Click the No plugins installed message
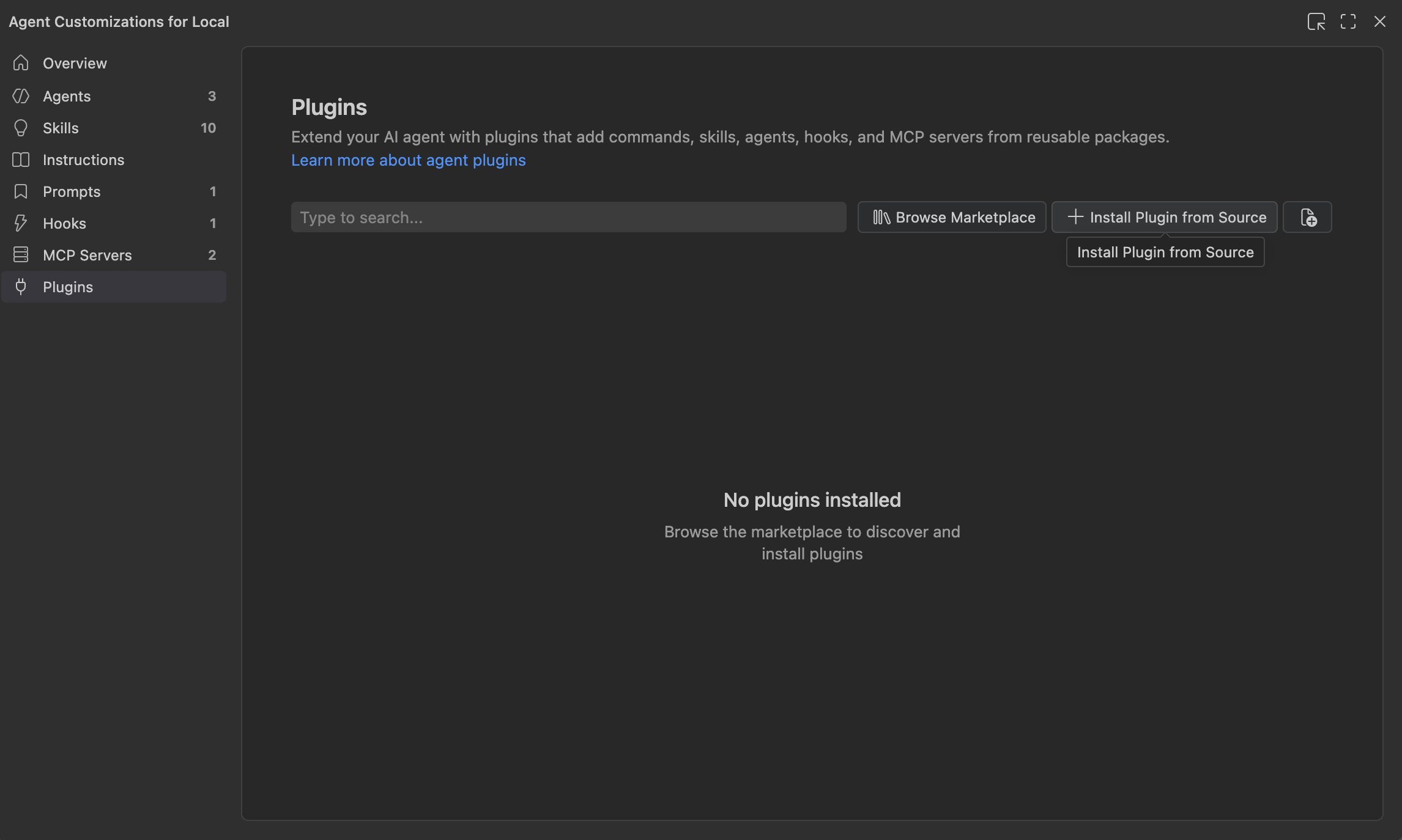Screen dimensions: 1402x840 pos(812,500)
